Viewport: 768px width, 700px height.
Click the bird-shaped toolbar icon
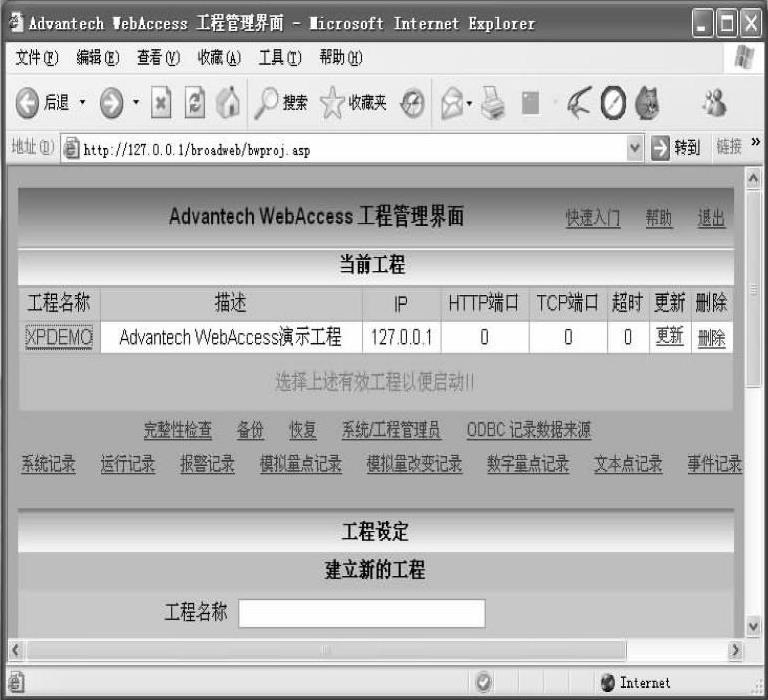579,103
